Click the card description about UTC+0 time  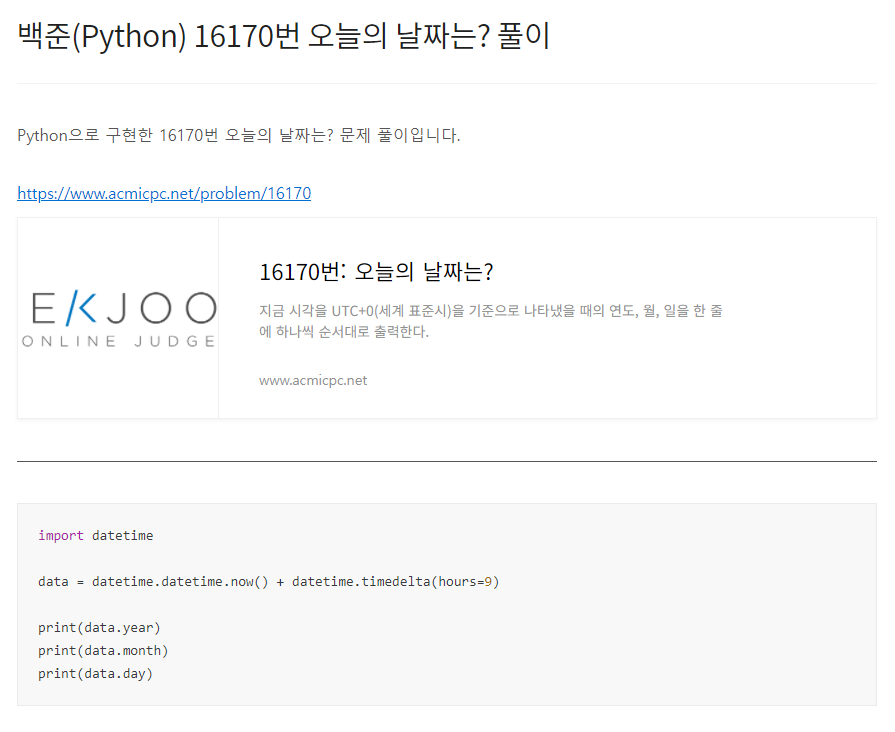491,321
